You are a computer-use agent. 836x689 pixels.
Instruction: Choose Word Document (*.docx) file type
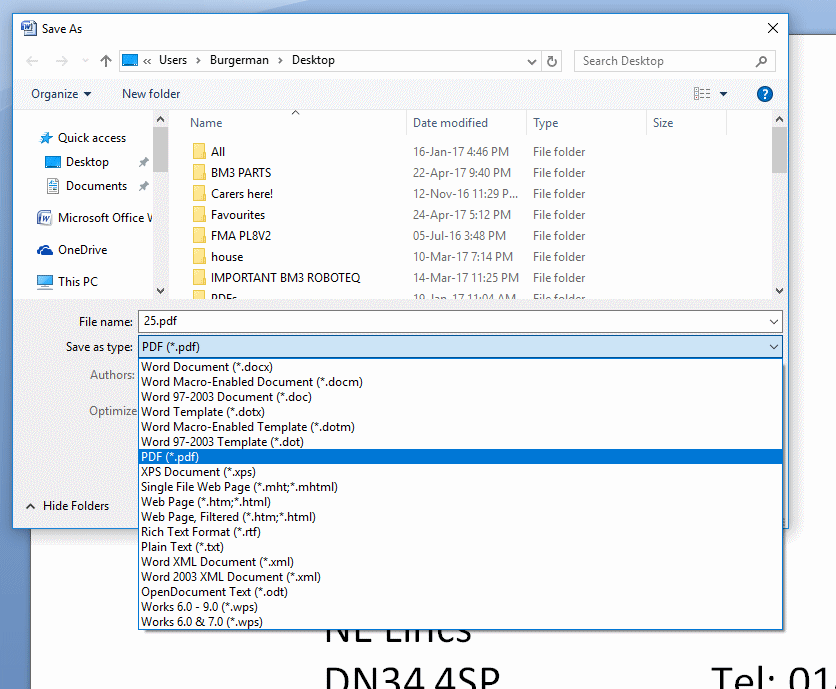207,367
